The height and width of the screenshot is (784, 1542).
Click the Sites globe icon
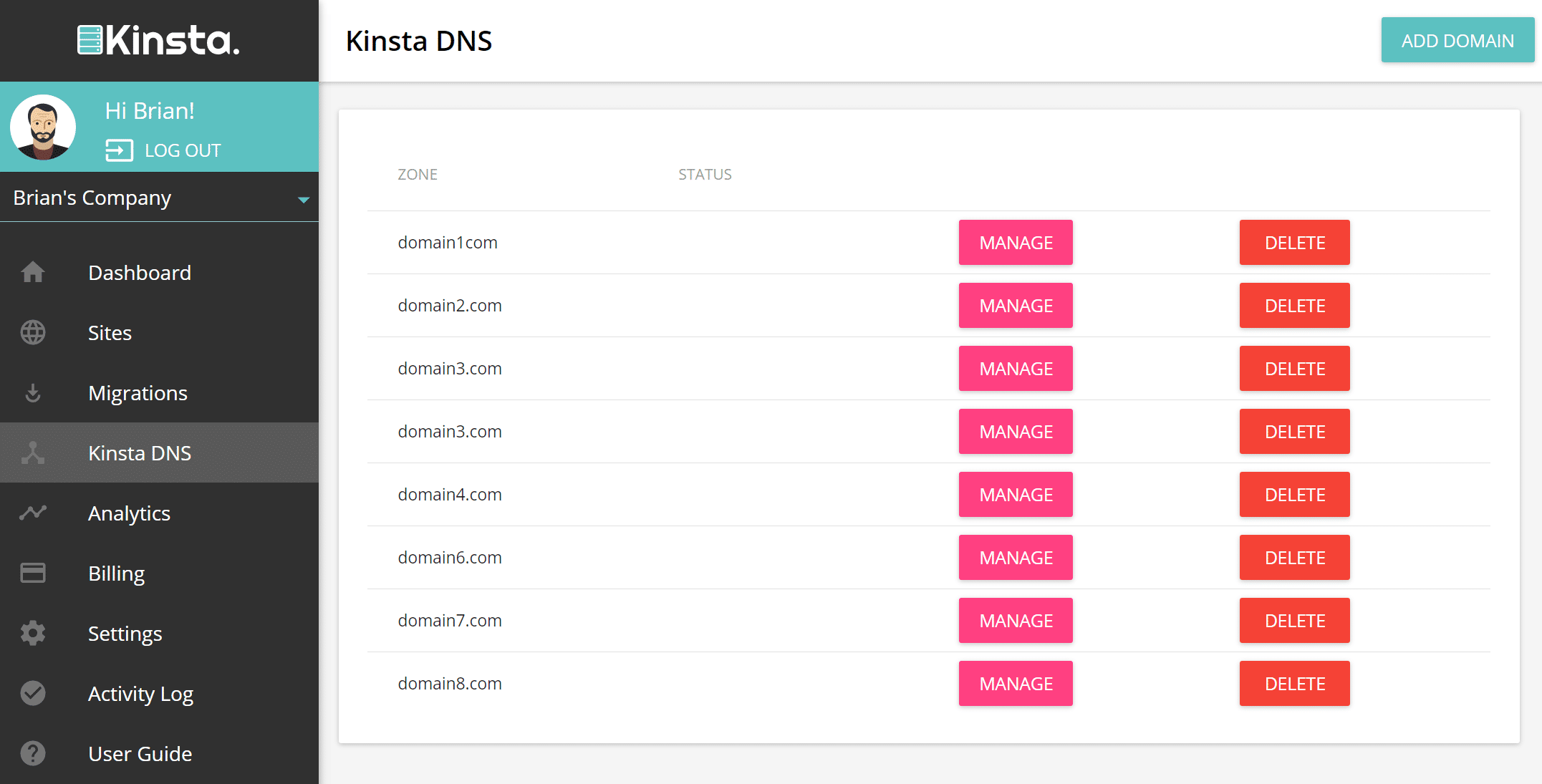pyautogui.click(x=33, y=332)
